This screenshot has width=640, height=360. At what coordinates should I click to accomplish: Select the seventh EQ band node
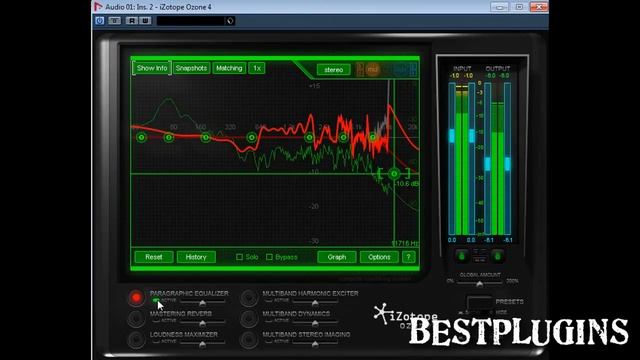[x=373, y=138]
